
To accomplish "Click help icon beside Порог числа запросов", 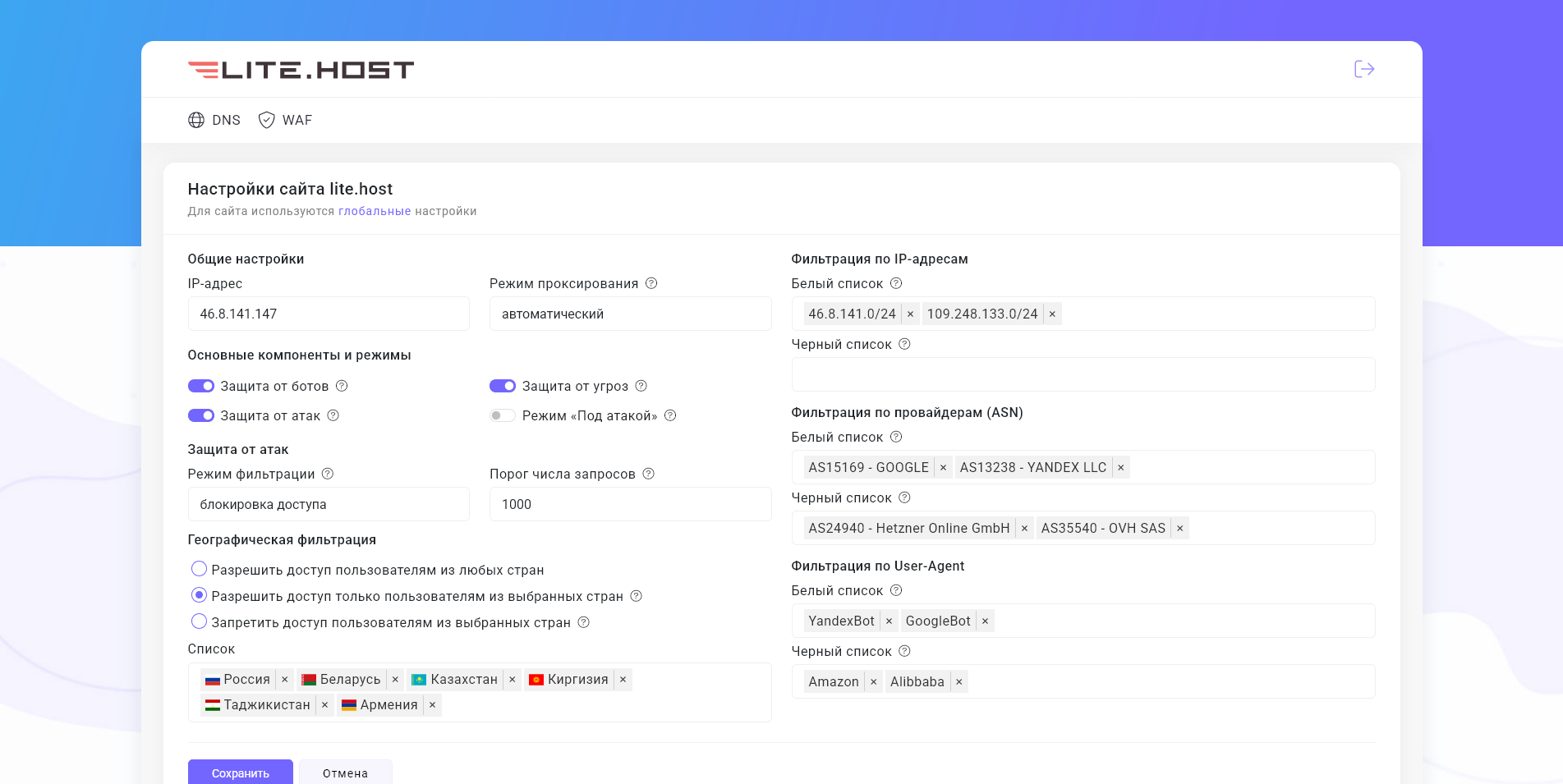I will 648,474.
